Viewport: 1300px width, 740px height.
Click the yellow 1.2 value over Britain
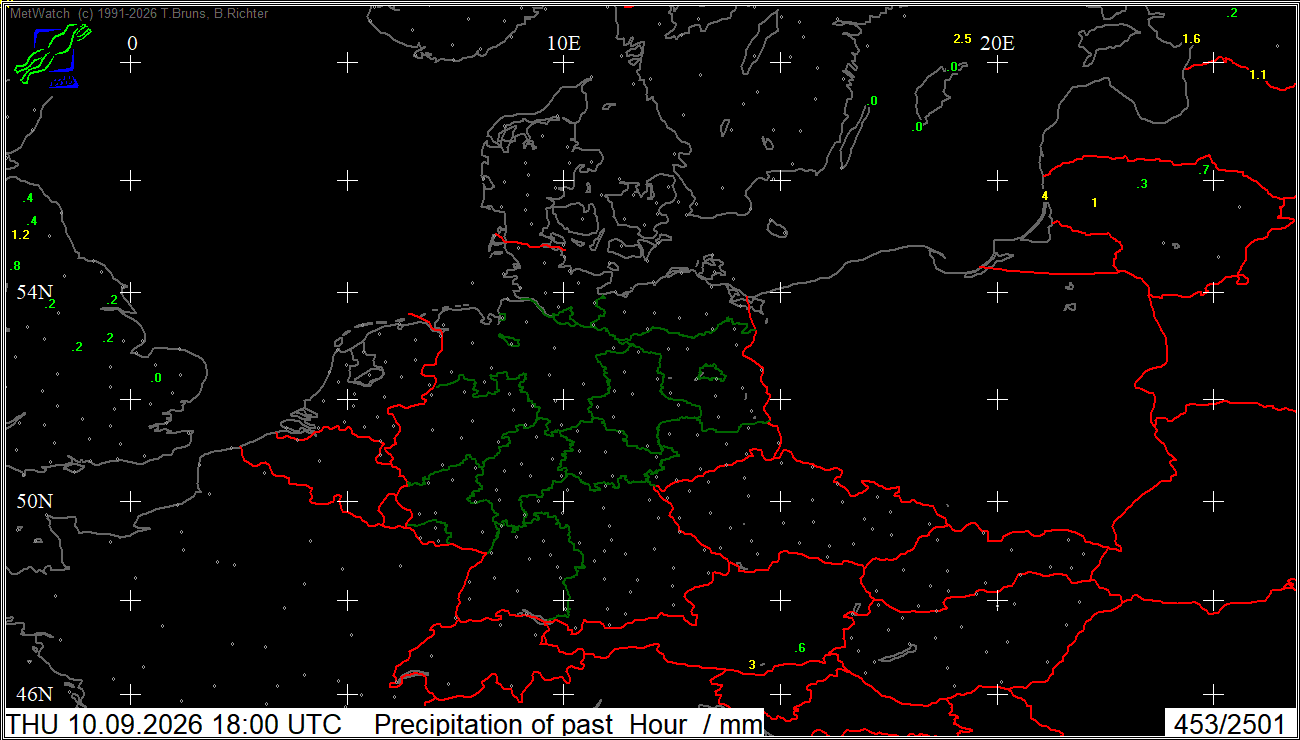pyautogui.click(x=20, y=235)
